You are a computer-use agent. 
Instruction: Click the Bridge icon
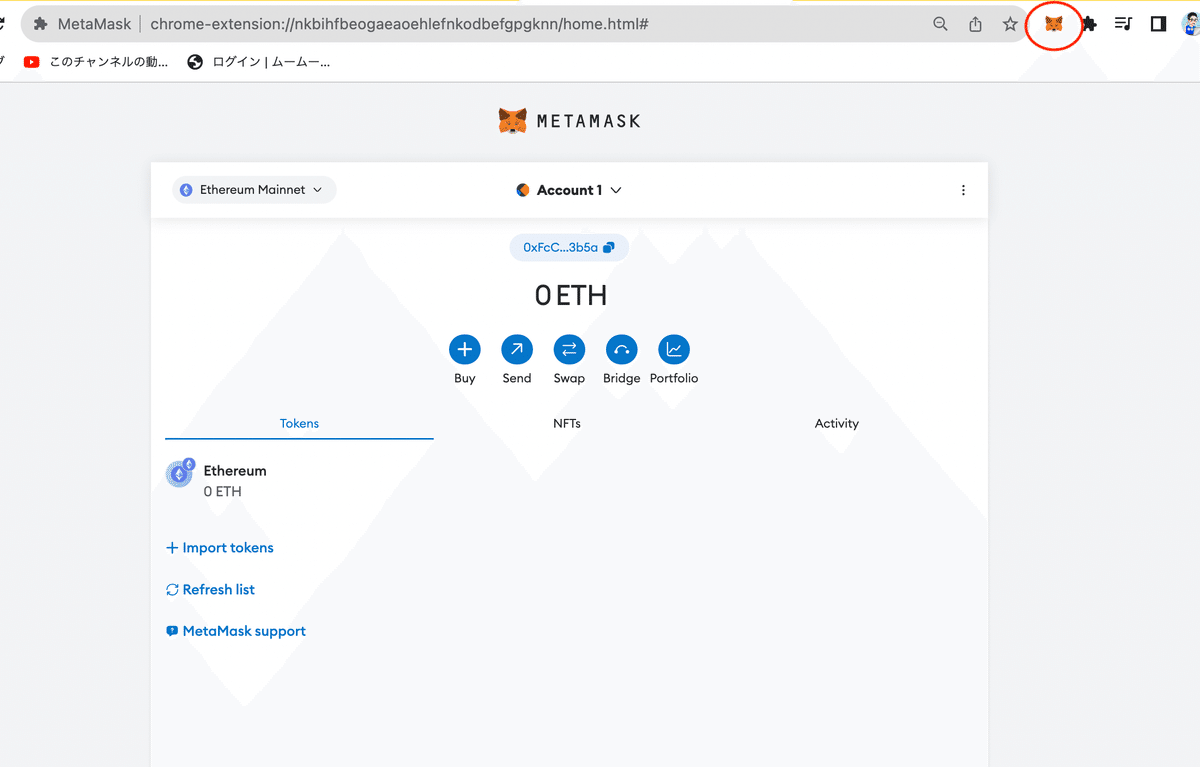[x=621, y=349]
